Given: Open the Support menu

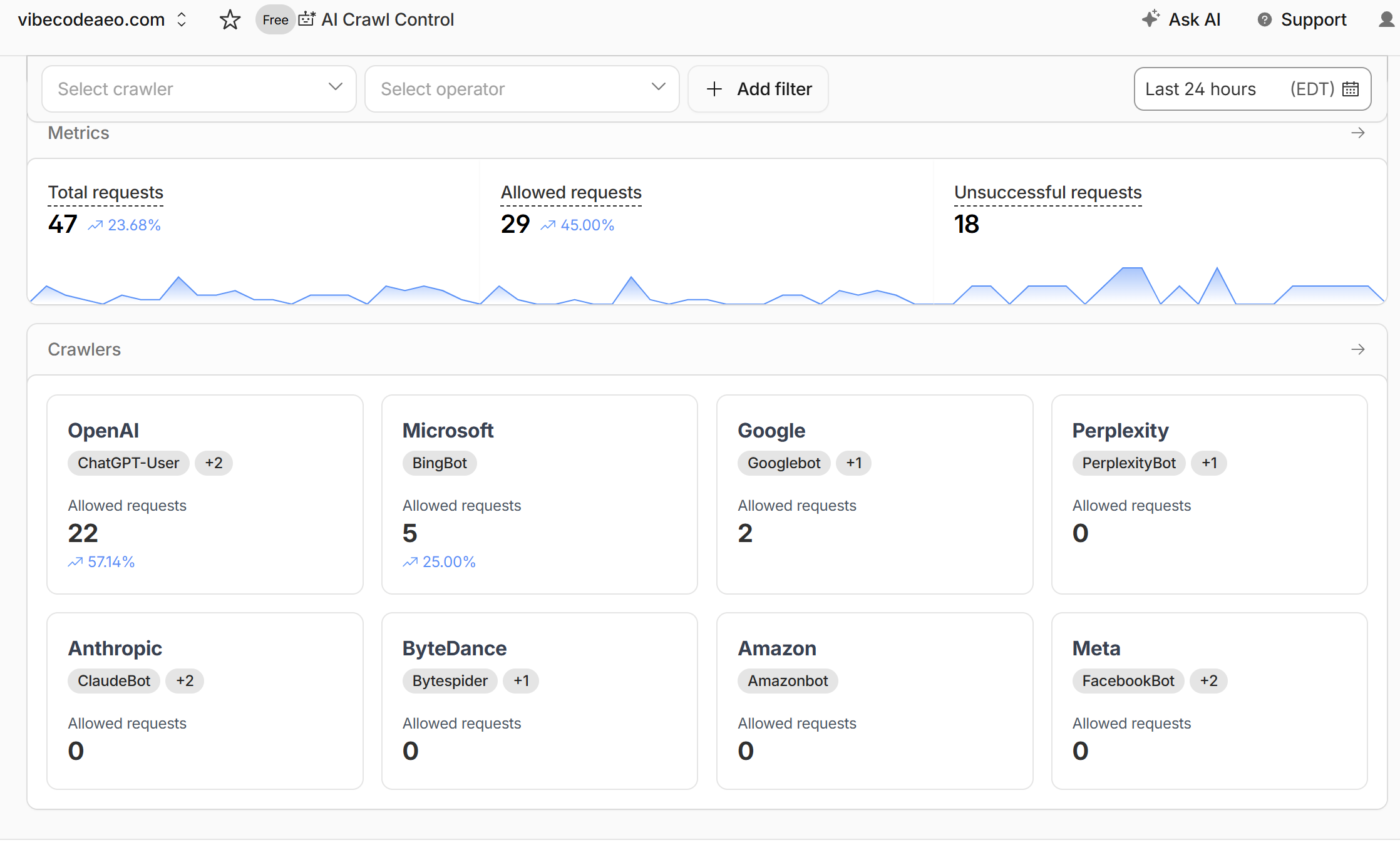Looking at the screenshot, I should 1302,20.
